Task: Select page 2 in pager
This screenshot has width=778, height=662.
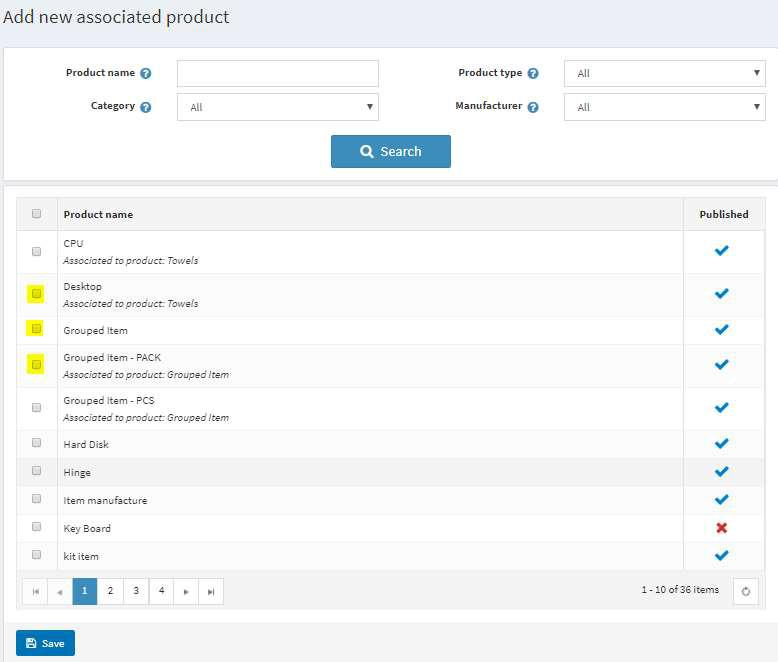Action: click(x=110, y=591)
